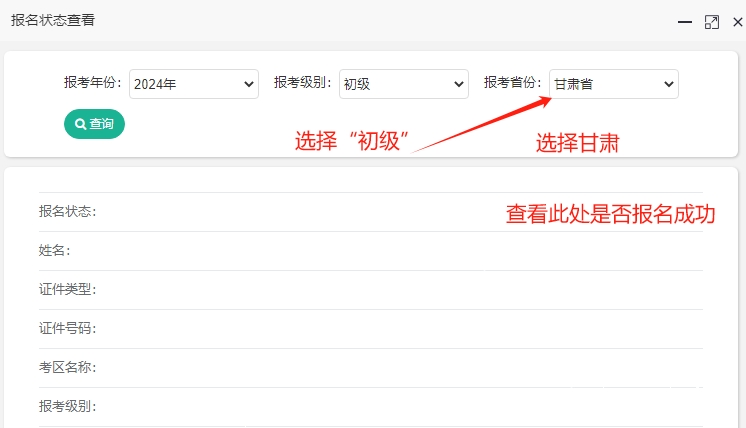Open the 报考省份 dropdown showing 甘肃省
Viewport: 746px width, 428px height.
click(x=614, y=84)
